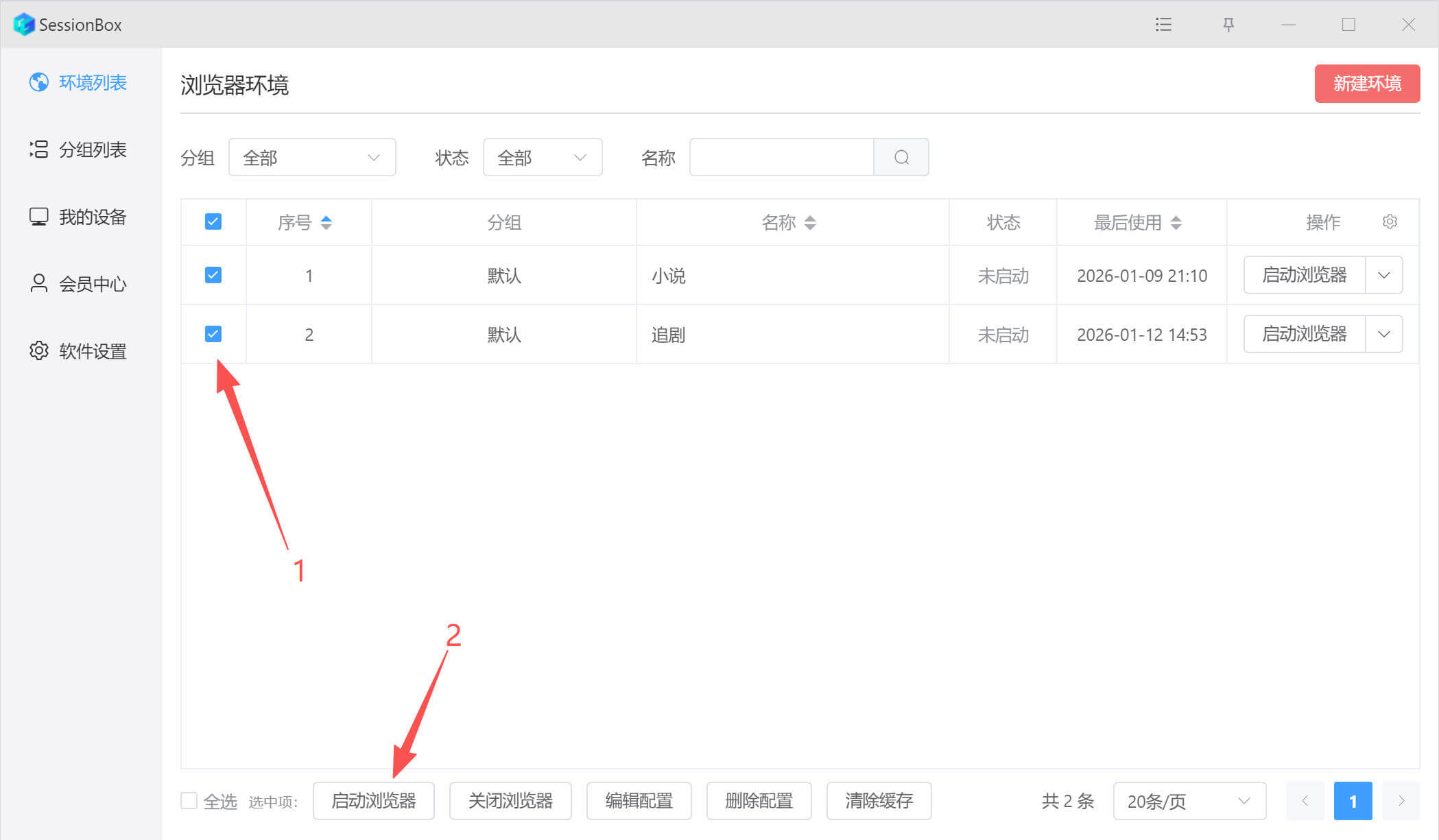Open the table column settings gear
The image size is (1439, 840).
[1390, 222]
